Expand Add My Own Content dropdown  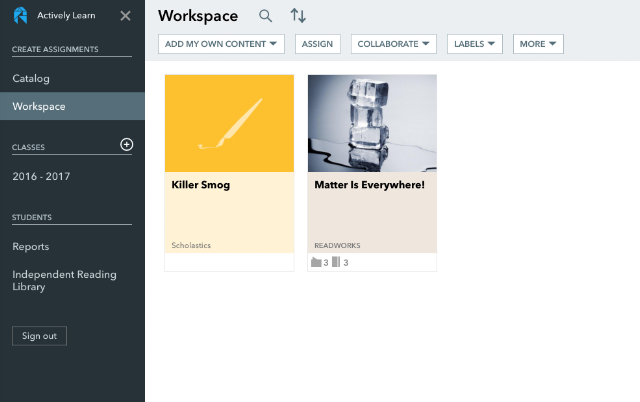click(x=221, y=44)
